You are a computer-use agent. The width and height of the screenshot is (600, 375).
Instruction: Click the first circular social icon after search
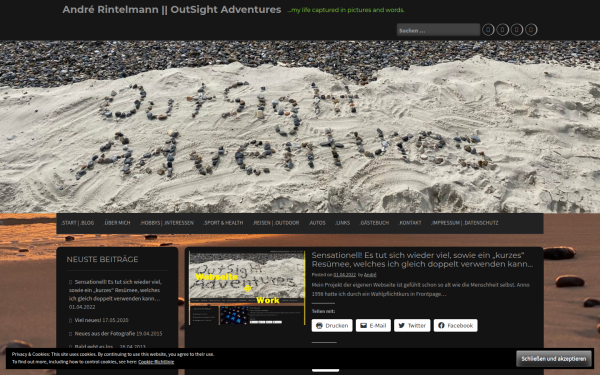pyautogui.click(x=488, y=29)
